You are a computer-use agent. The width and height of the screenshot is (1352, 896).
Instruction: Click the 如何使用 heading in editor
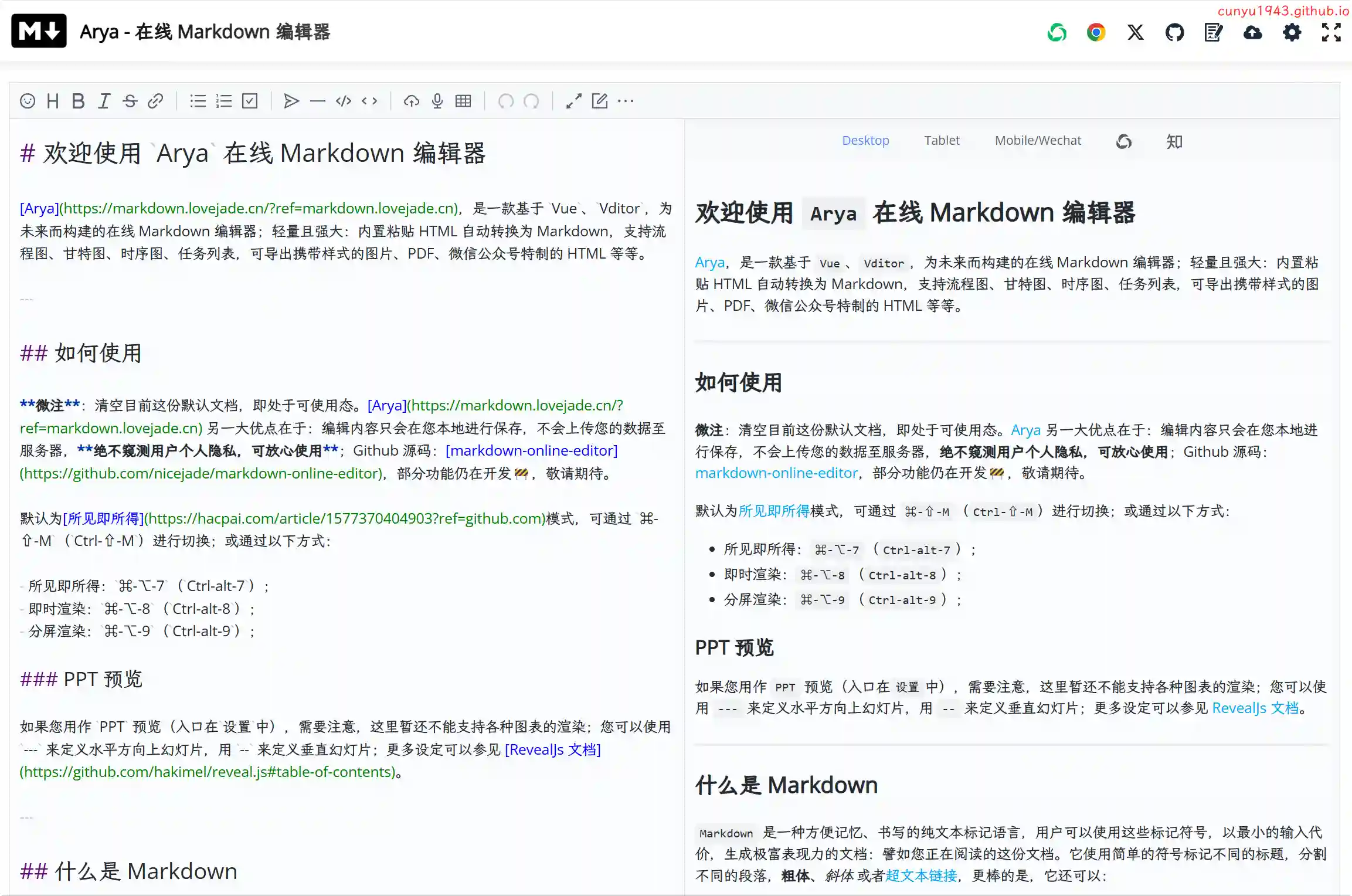(97, 354)
